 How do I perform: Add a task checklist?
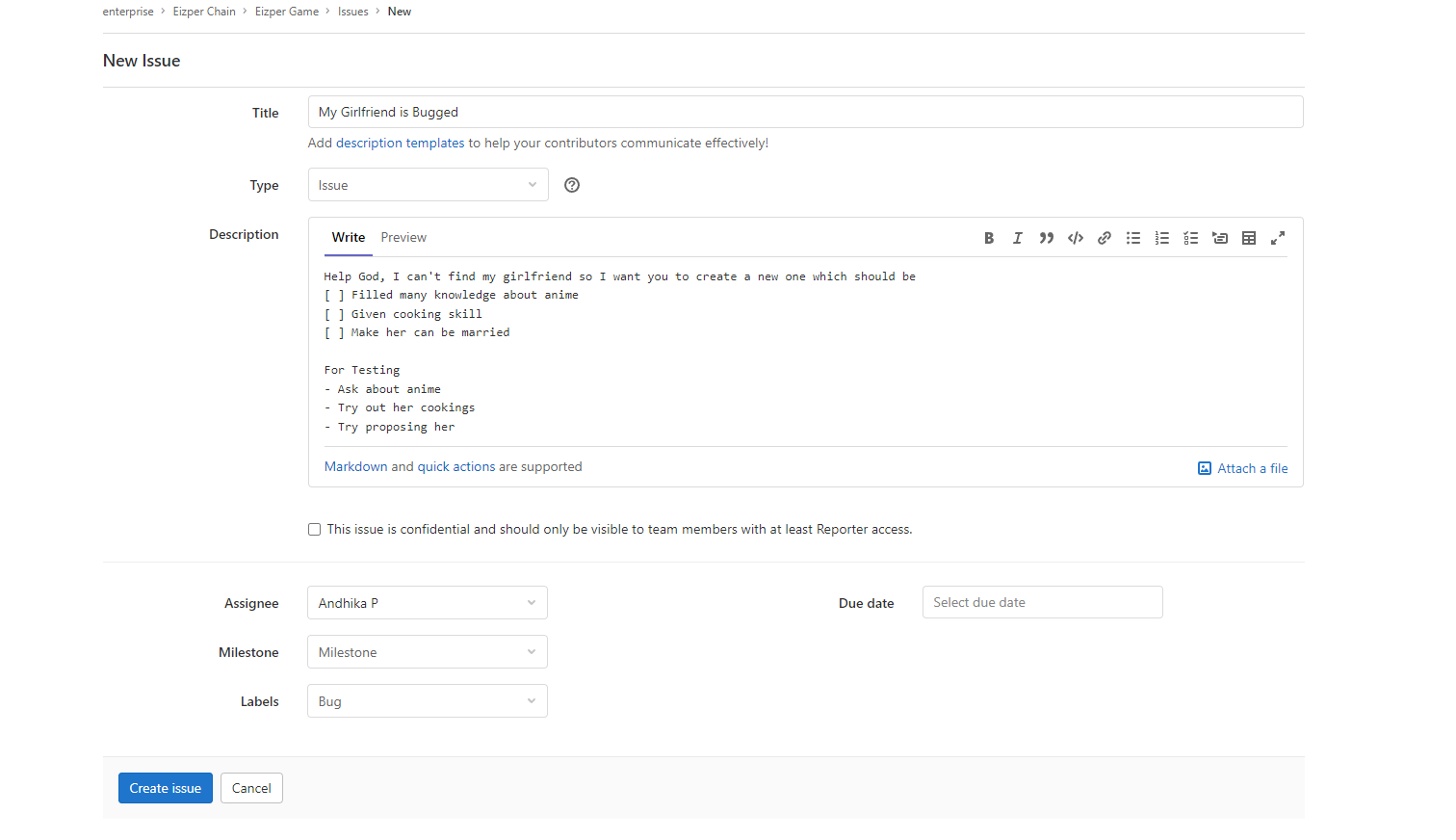(1191, 238)
